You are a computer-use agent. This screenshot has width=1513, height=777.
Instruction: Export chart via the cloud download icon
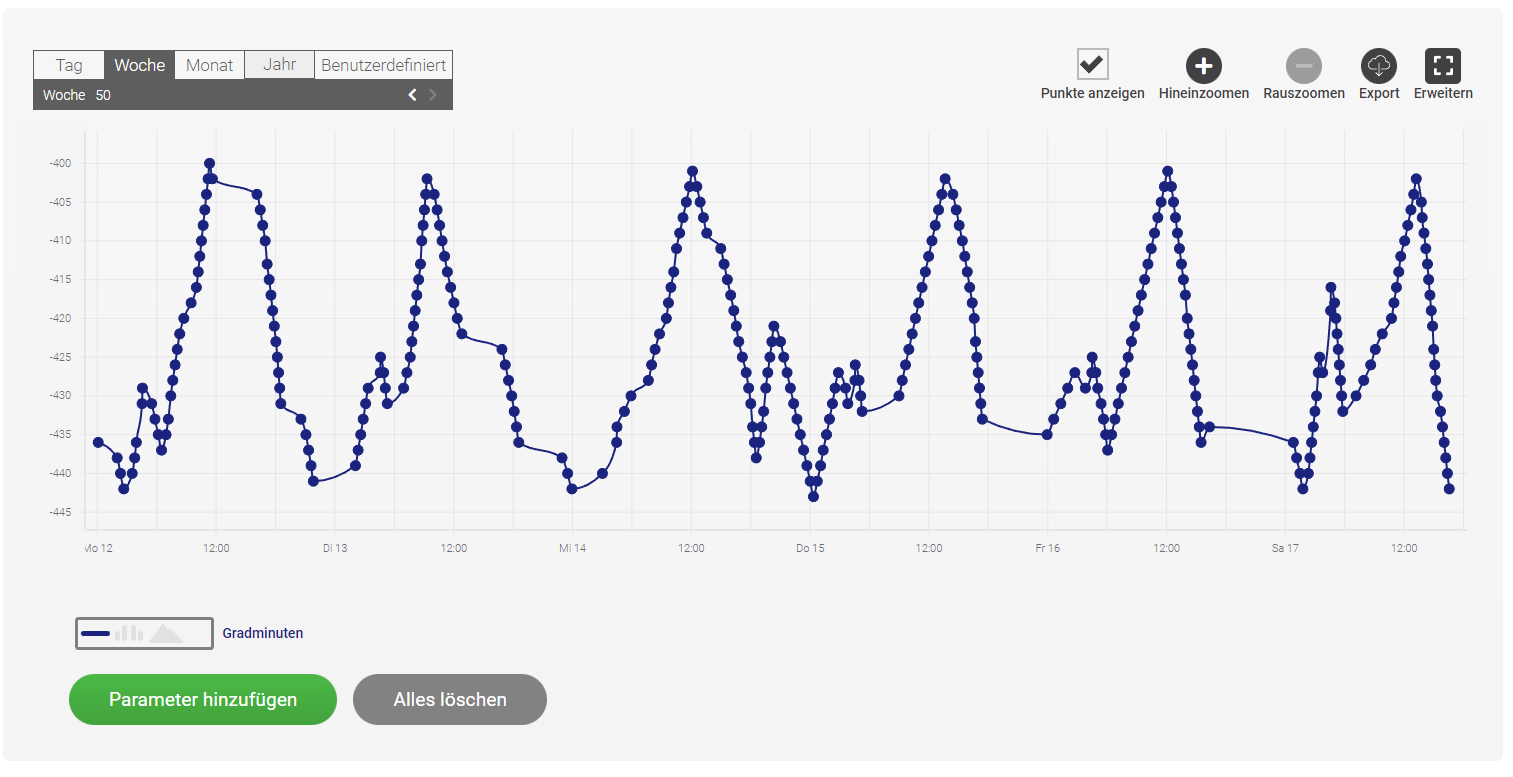click(x=1379, y=66)
